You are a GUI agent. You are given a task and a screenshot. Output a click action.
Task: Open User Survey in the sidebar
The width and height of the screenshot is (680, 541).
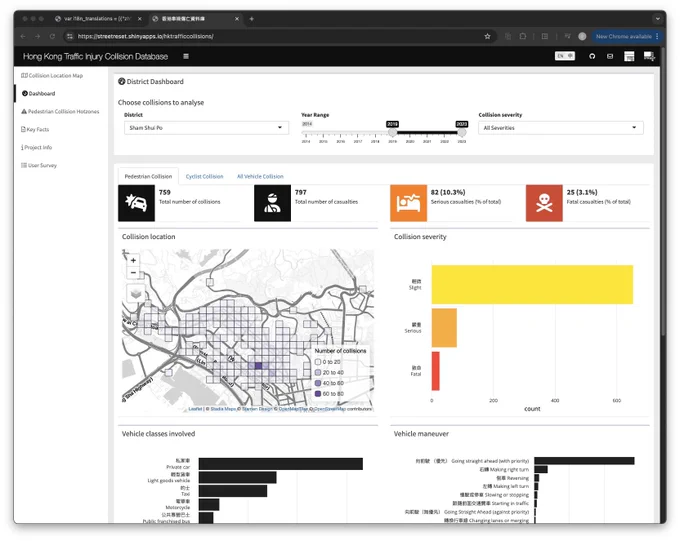39,165
